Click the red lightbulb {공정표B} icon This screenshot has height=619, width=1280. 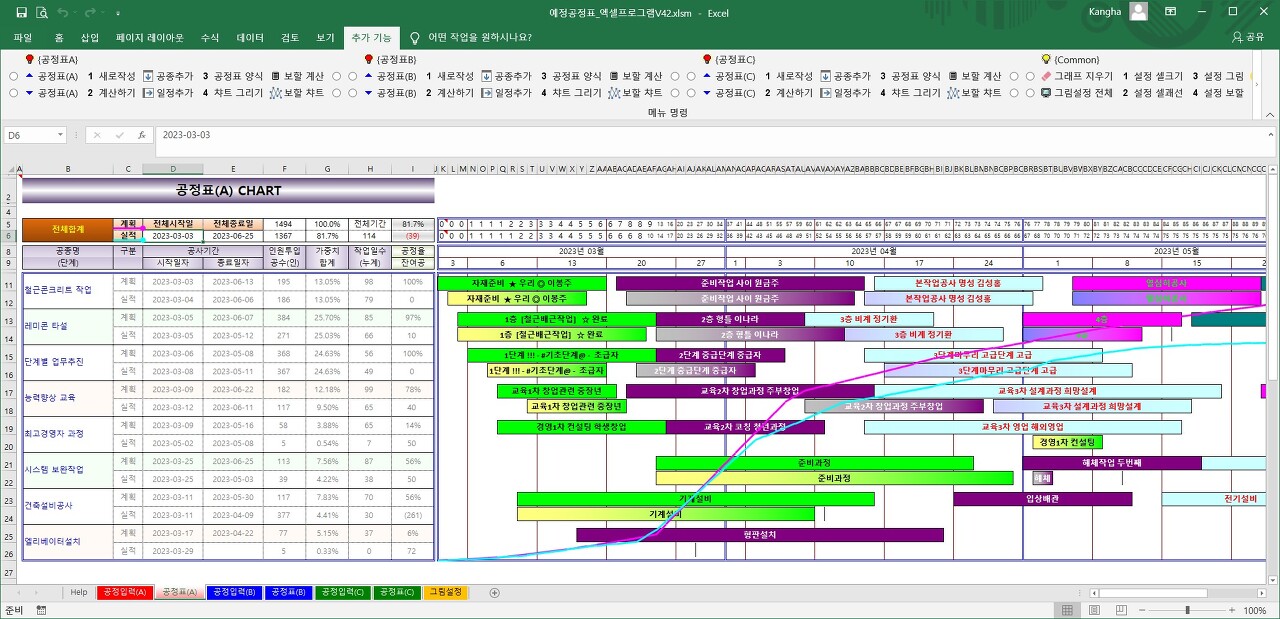click(368, 60)
